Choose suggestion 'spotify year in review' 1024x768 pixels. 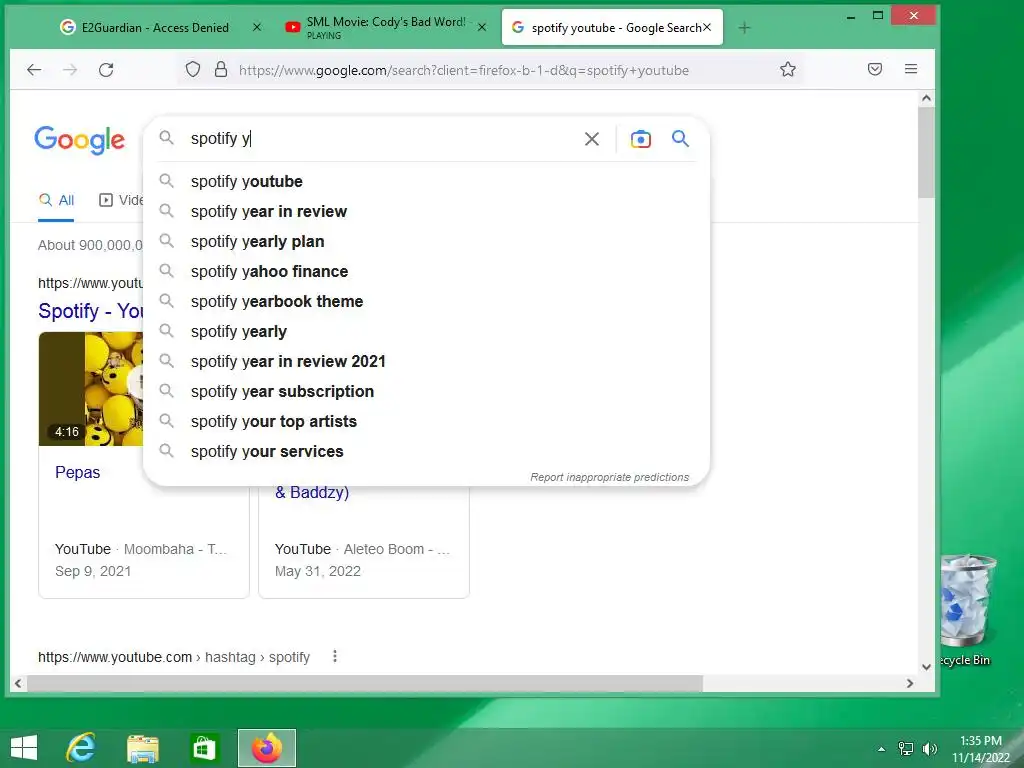tap(426, 212)
